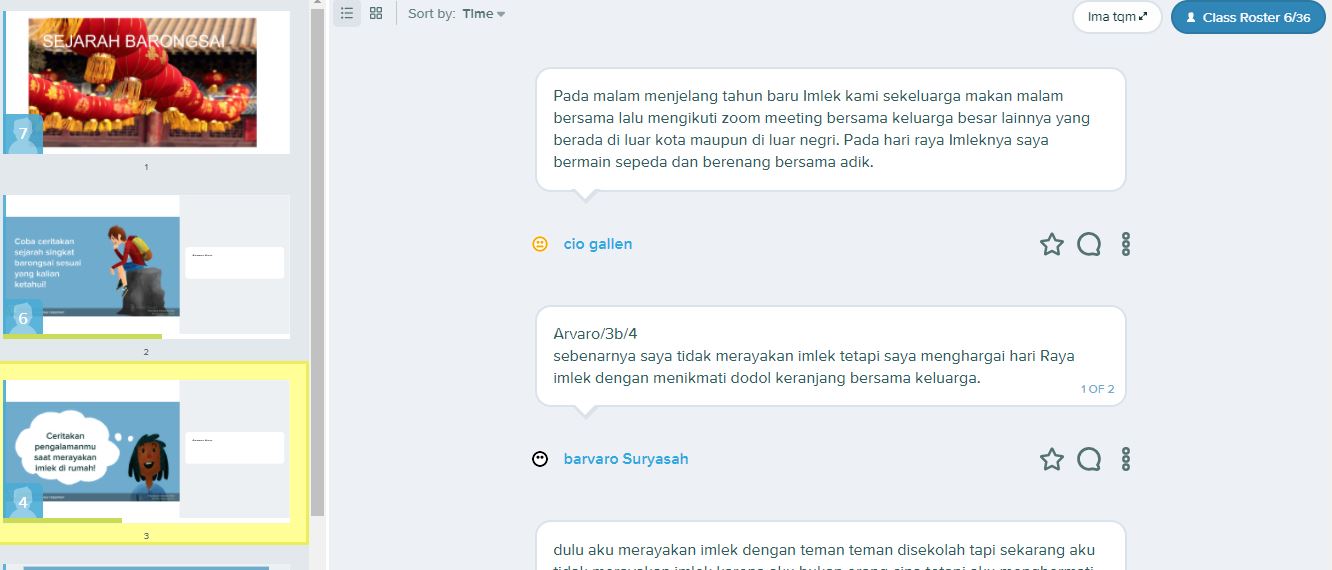1332x570 pixels.
Task: Open more options for barvaro Suryasah
Action: pos(1126,459)
